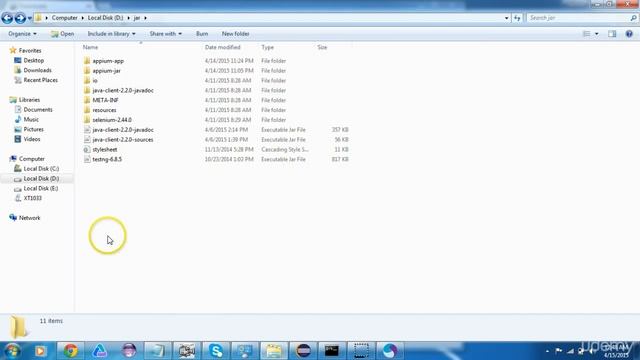This screenshot has height=360, width=640.
Task: Select the resources folder icon
Action: point(87,110)
